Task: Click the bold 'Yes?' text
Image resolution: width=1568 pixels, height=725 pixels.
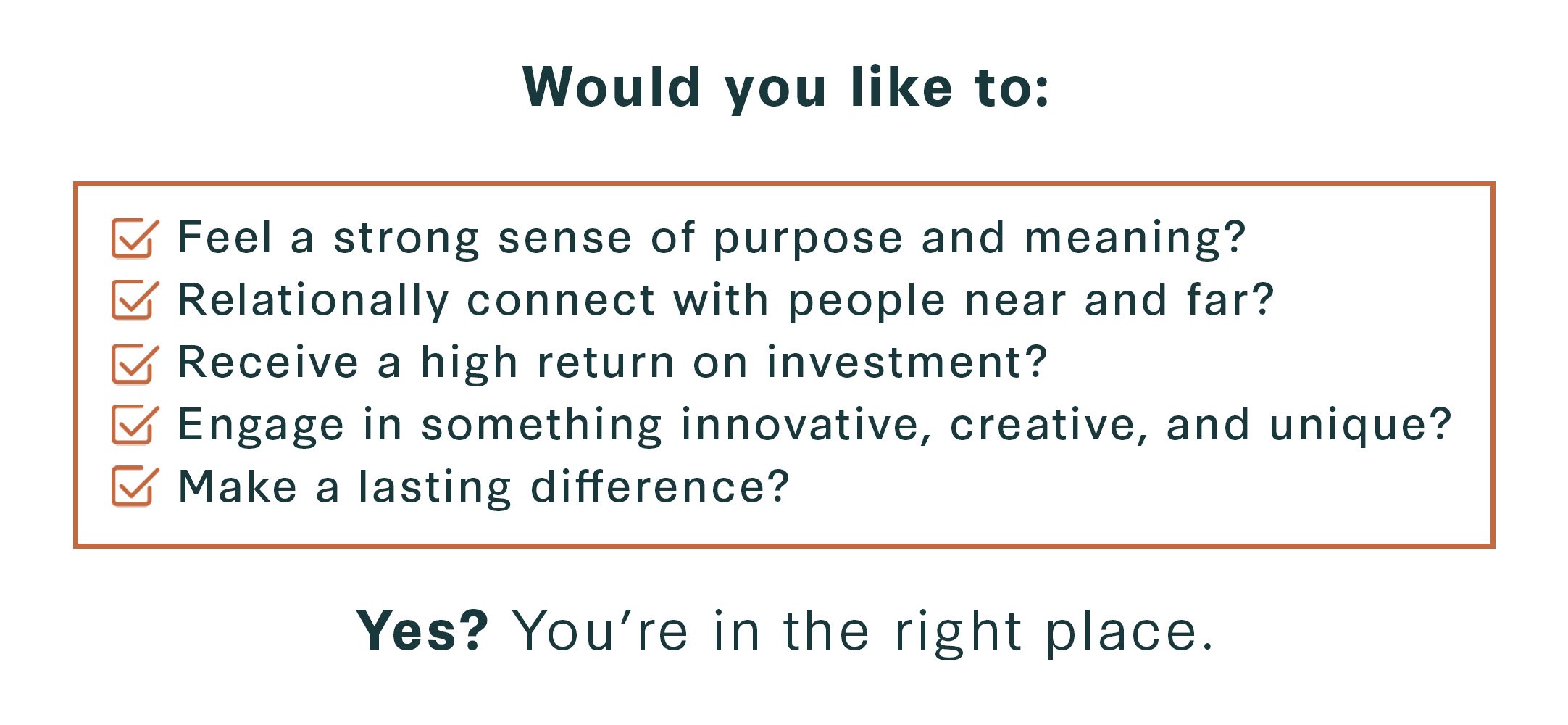Action: pos(422,631)
